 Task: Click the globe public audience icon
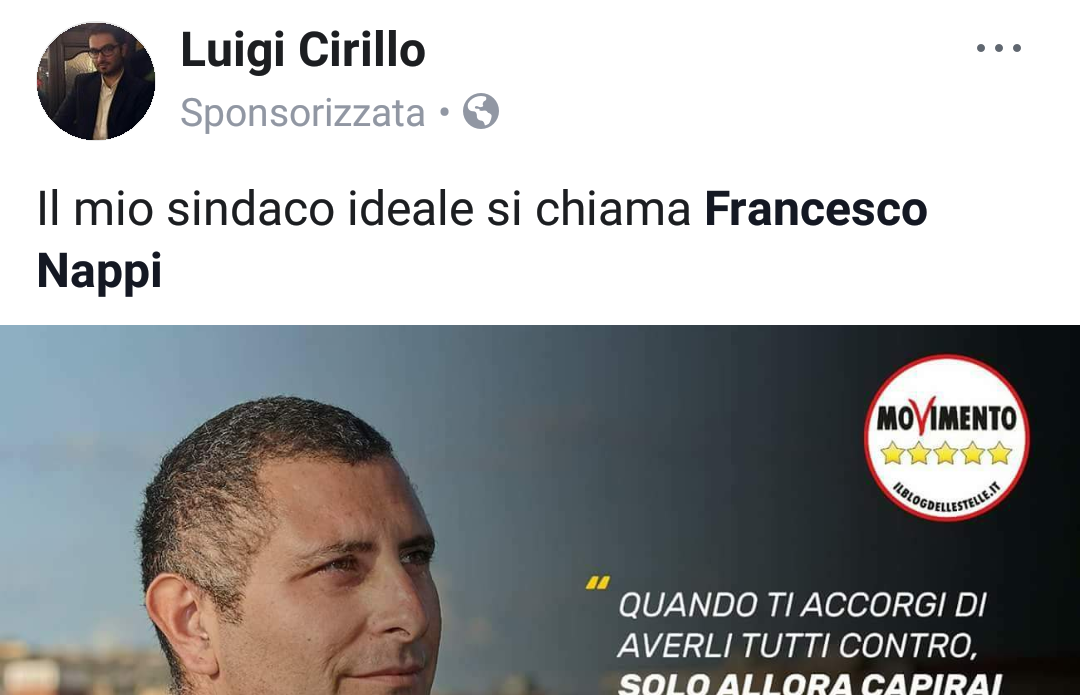[x=481, y=111]
